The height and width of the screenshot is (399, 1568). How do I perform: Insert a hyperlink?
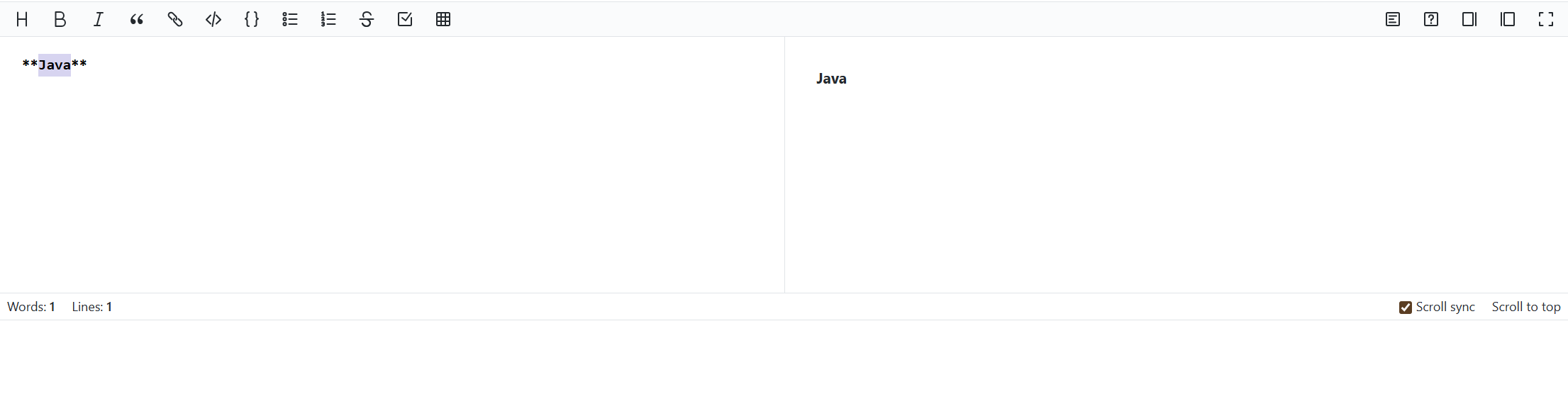175,20
